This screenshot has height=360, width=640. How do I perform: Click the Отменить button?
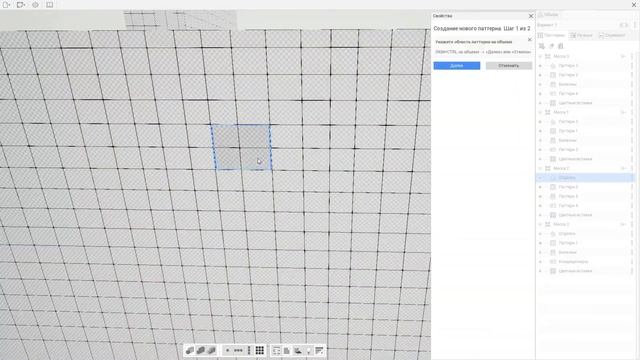tap(509, 66)
